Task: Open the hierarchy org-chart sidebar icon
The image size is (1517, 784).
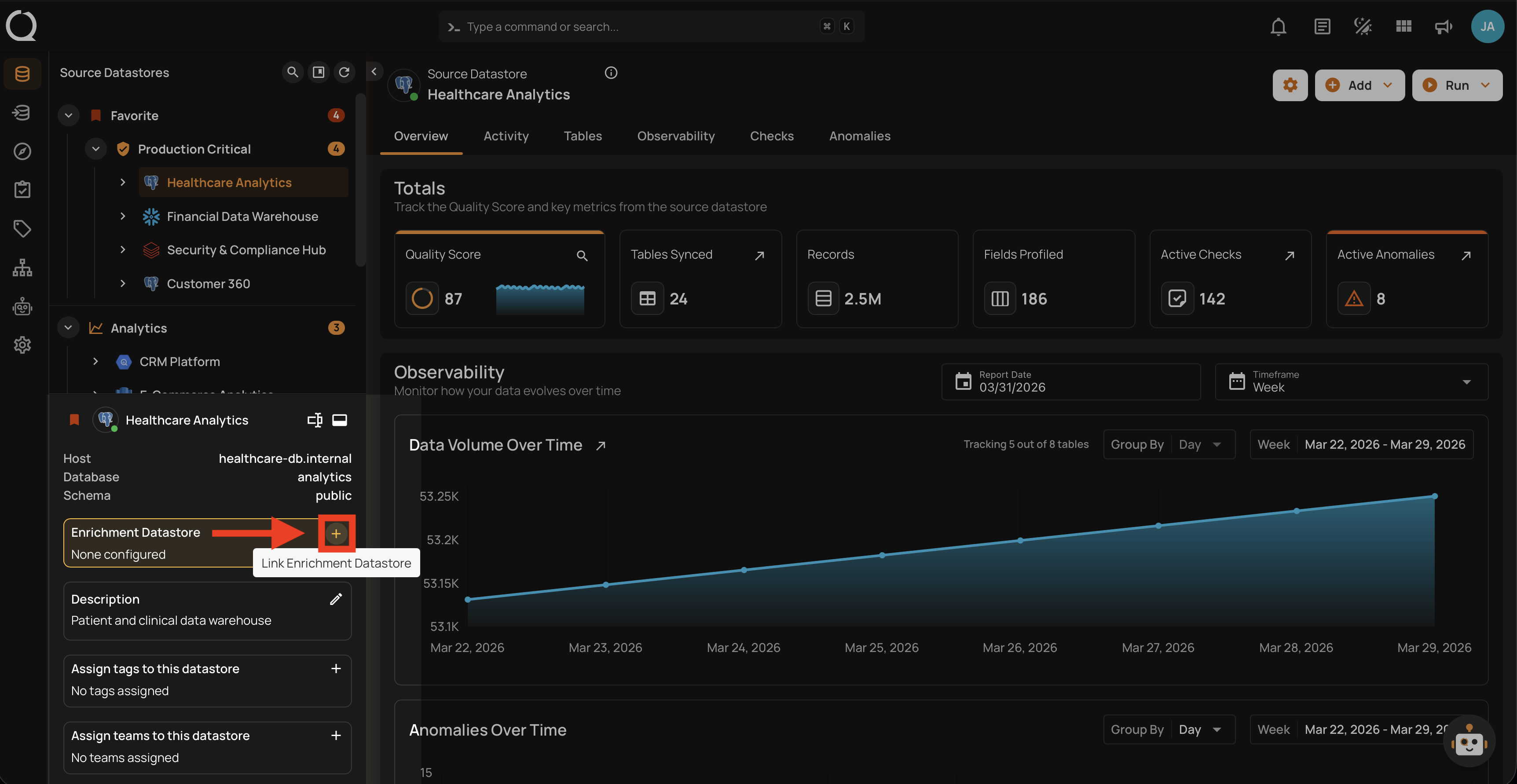Action: click(22, 267)
